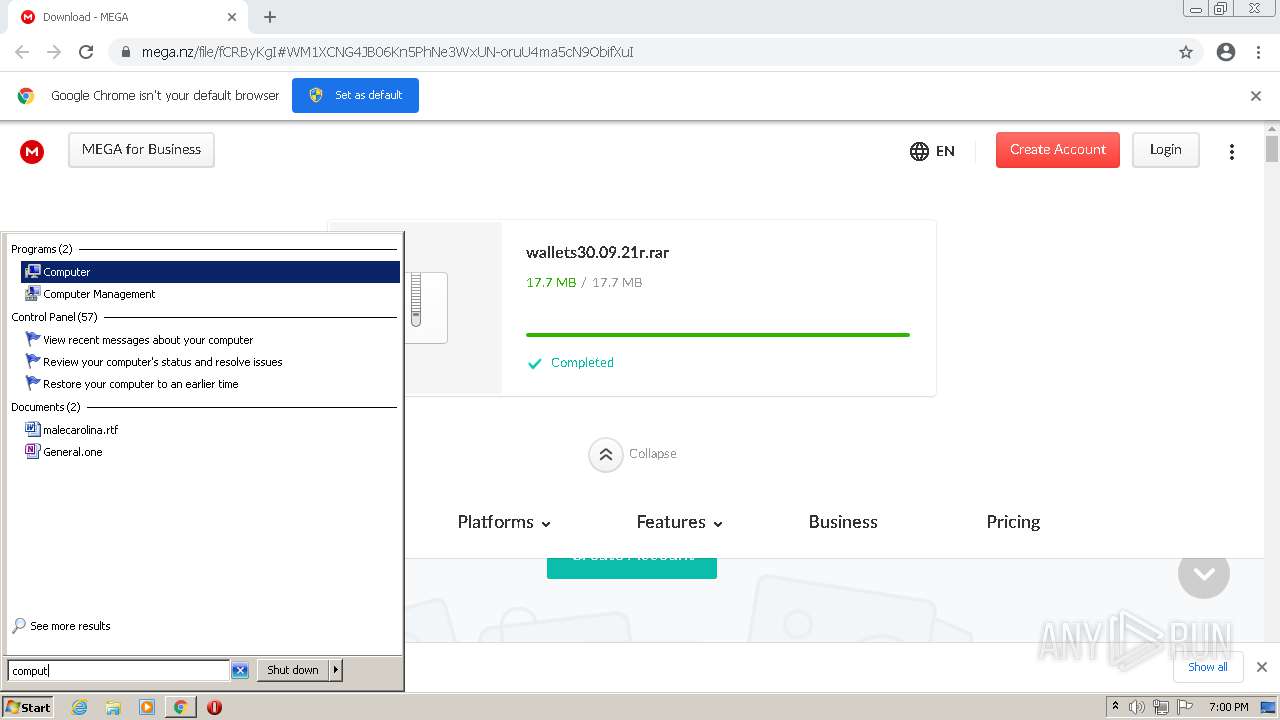Click Set as default button
The width and height of the screenshot is (1280, 720).
click(355, 96)
